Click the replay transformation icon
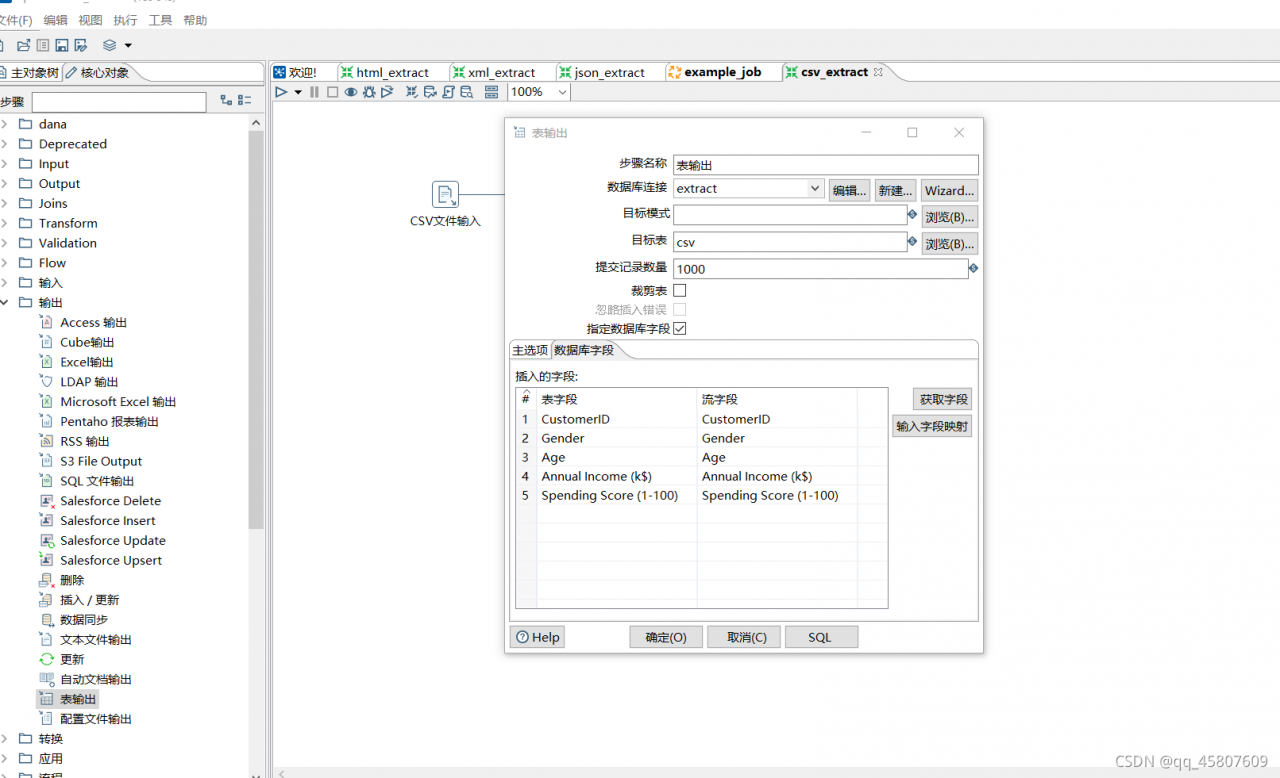This screenshot has height=778, width=1280. click(387, 92)
